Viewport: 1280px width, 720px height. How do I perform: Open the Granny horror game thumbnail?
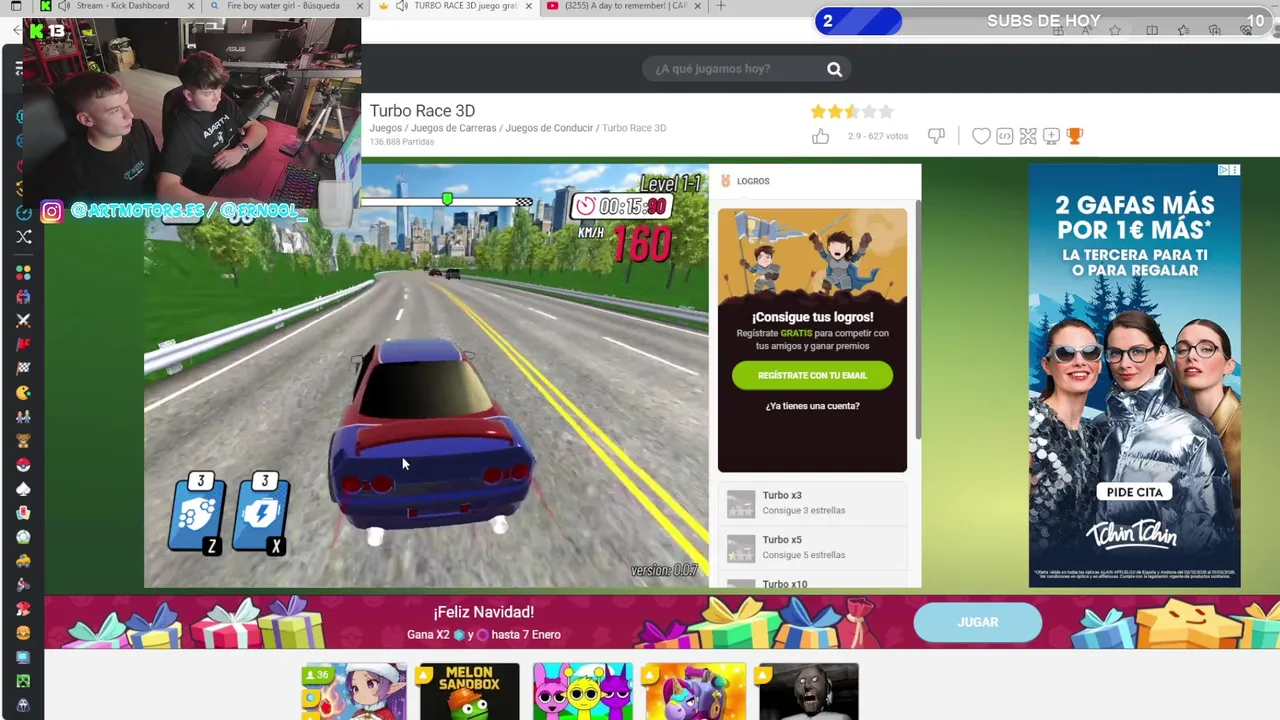808,691
